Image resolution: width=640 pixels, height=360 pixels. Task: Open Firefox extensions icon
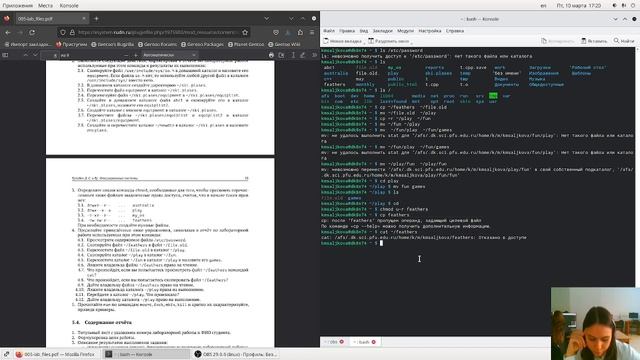click(300, 32)
